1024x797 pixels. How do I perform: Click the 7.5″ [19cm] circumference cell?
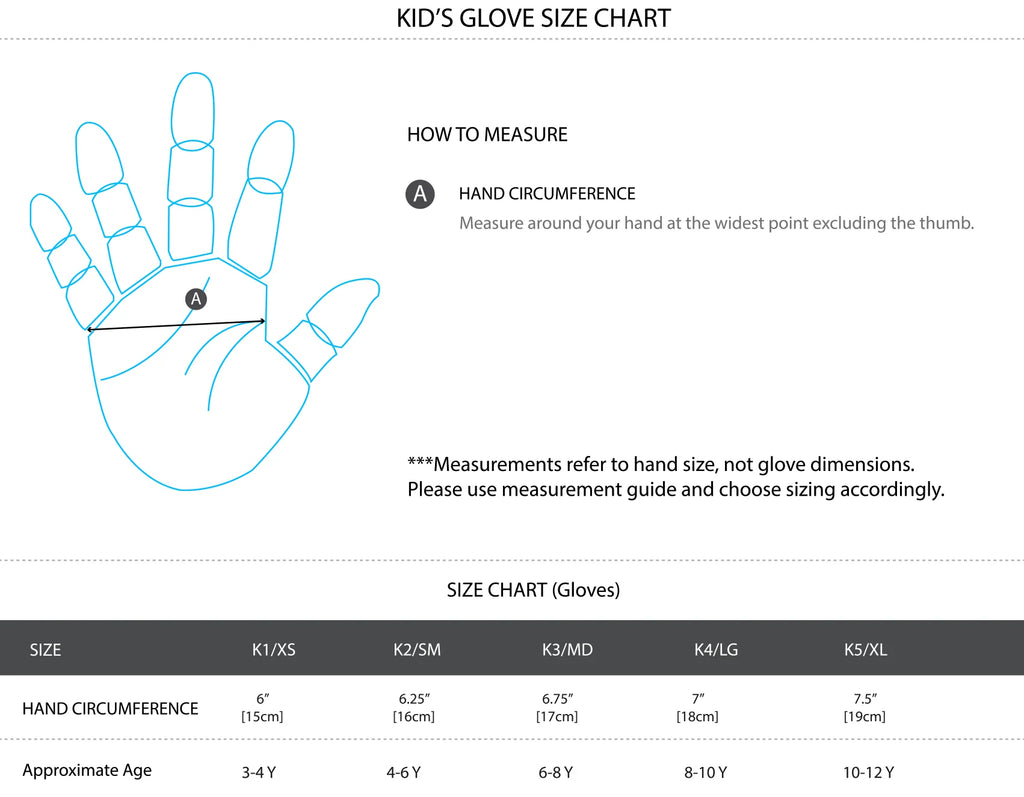coord(864,707)
